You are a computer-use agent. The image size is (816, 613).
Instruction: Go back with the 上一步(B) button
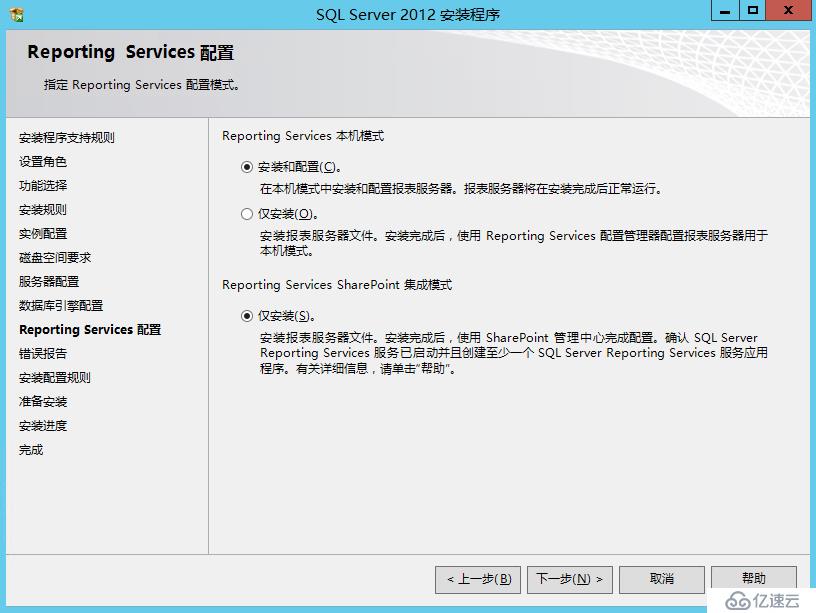tap(478, 579)
